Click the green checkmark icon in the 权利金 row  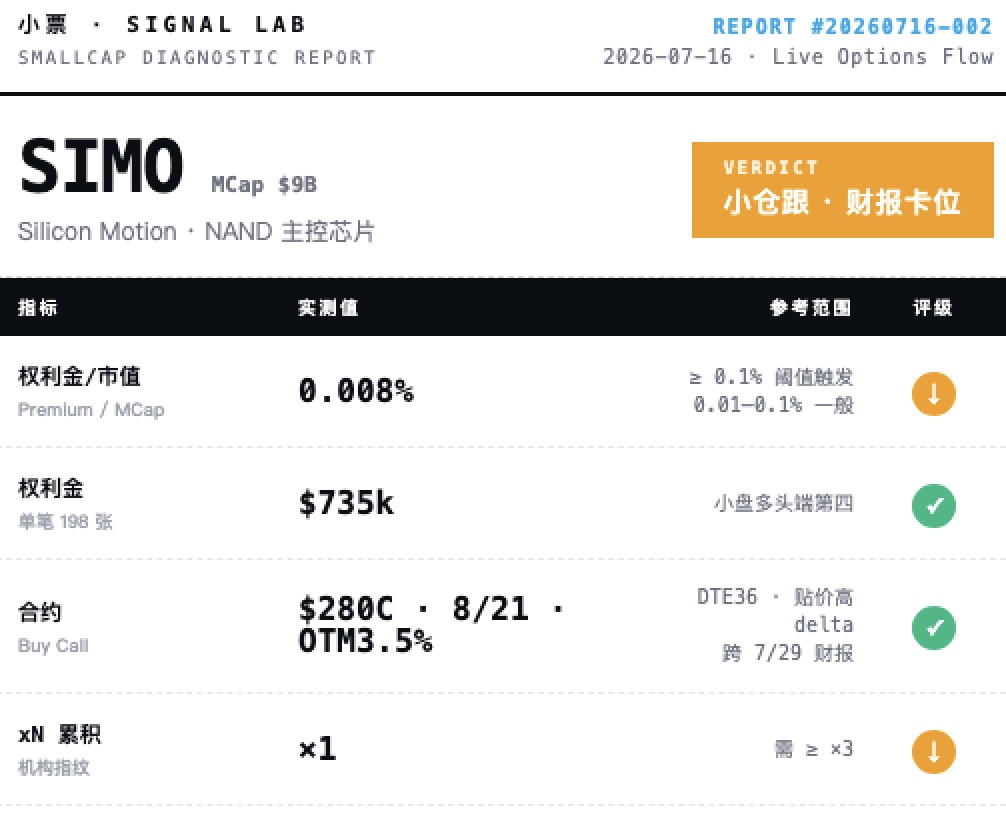click(934, 505)
